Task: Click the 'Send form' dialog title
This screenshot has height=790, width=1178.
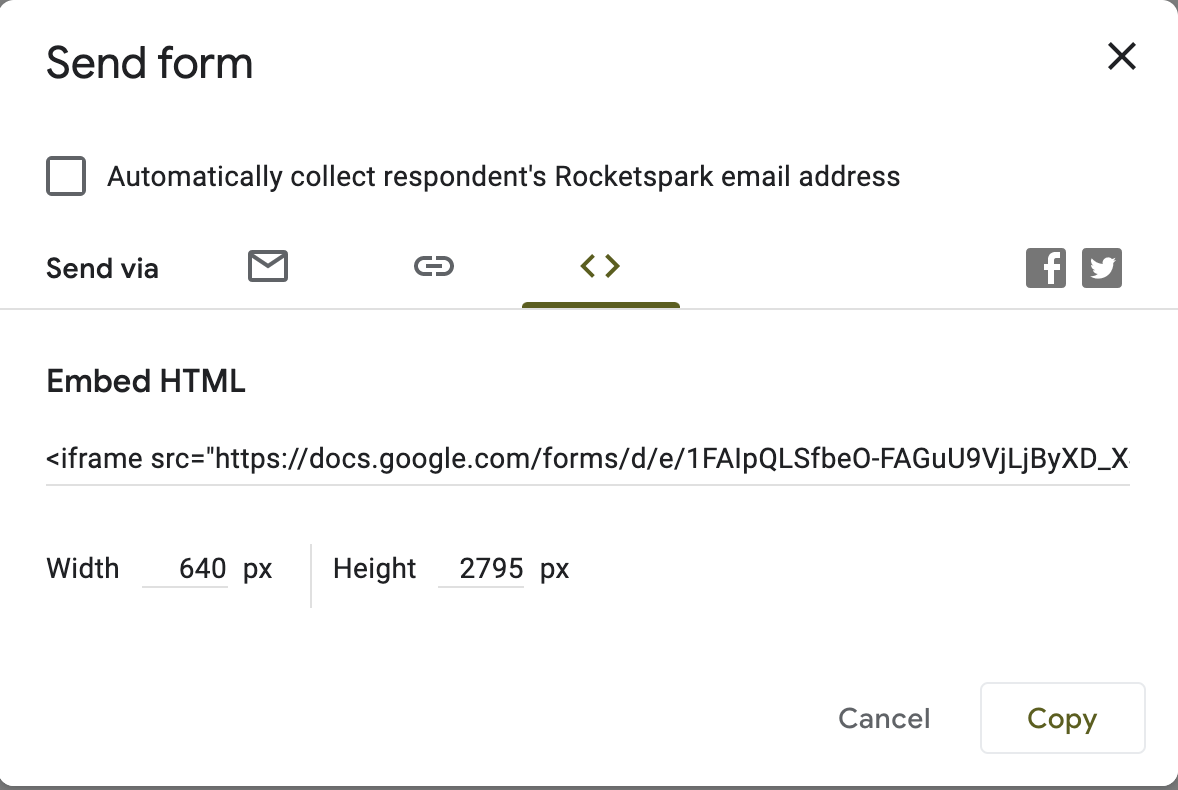Action: tap(150, 62)
